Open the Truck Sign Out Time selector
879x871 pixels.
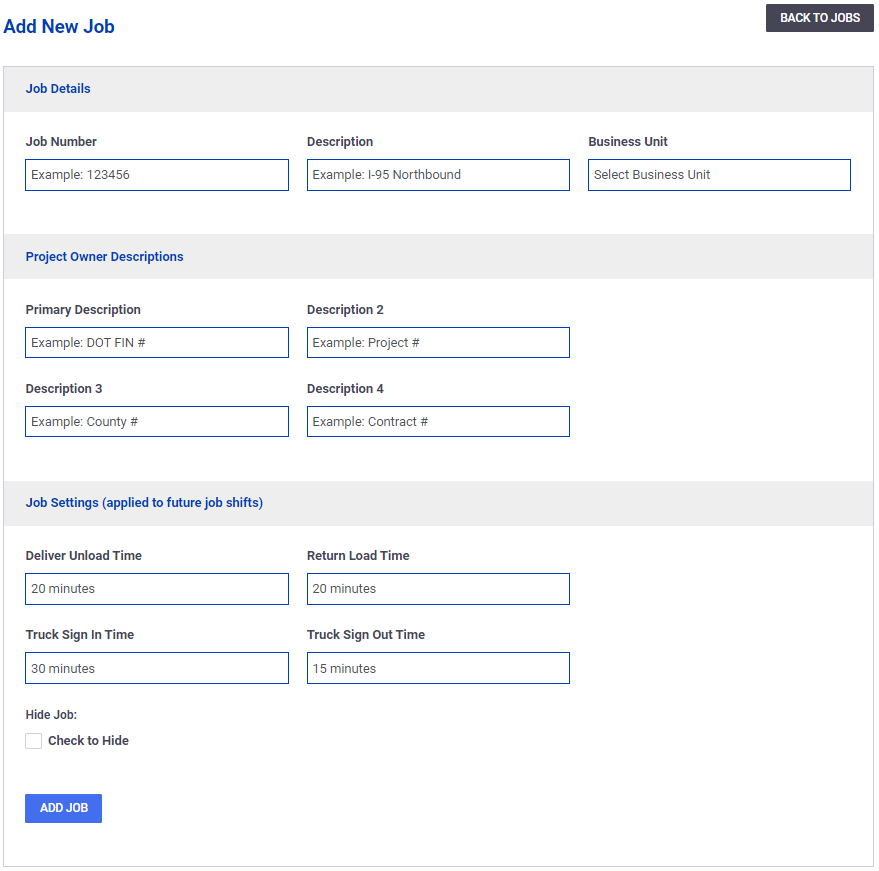[x=438, y=668]
